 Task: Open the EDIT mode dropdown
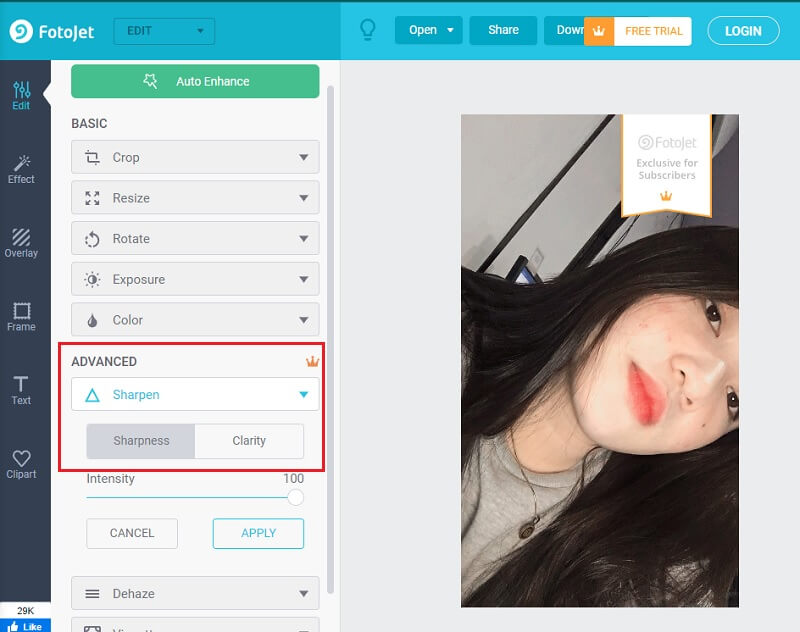164,31
